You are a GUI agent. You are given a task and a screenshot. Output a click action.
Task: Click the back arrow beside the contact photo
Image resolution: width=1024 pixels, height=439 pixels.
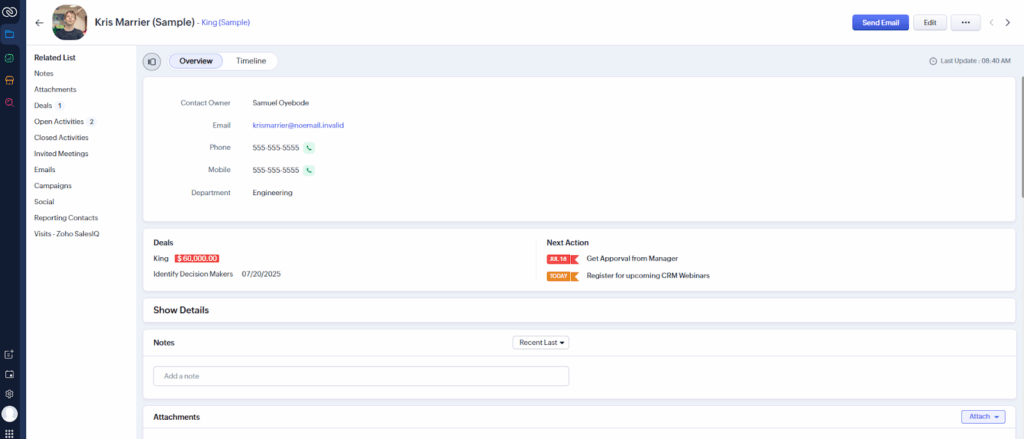[x=39, y=22]
